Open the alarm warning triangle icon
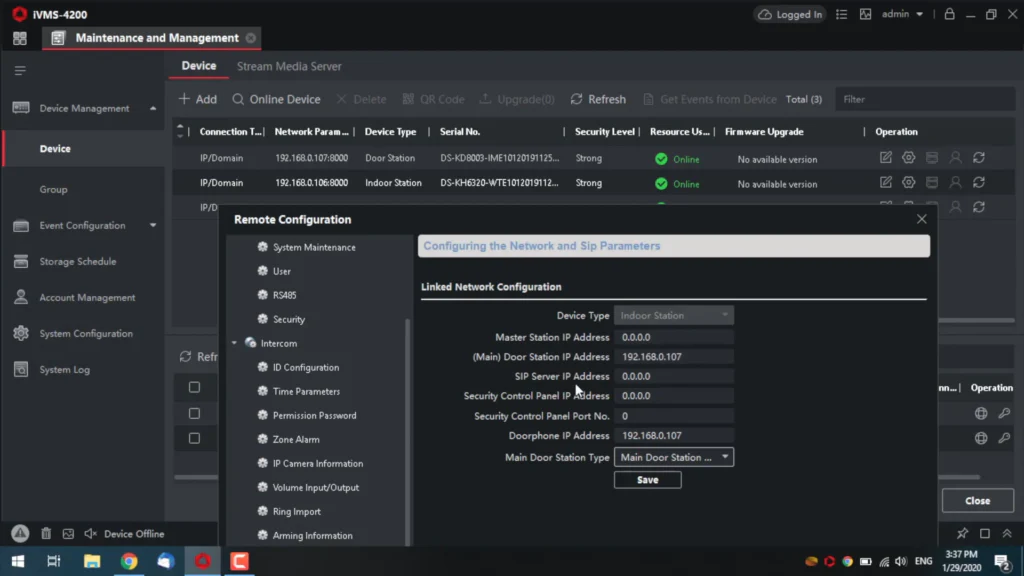1024x576 pixels. coord(20,534)
